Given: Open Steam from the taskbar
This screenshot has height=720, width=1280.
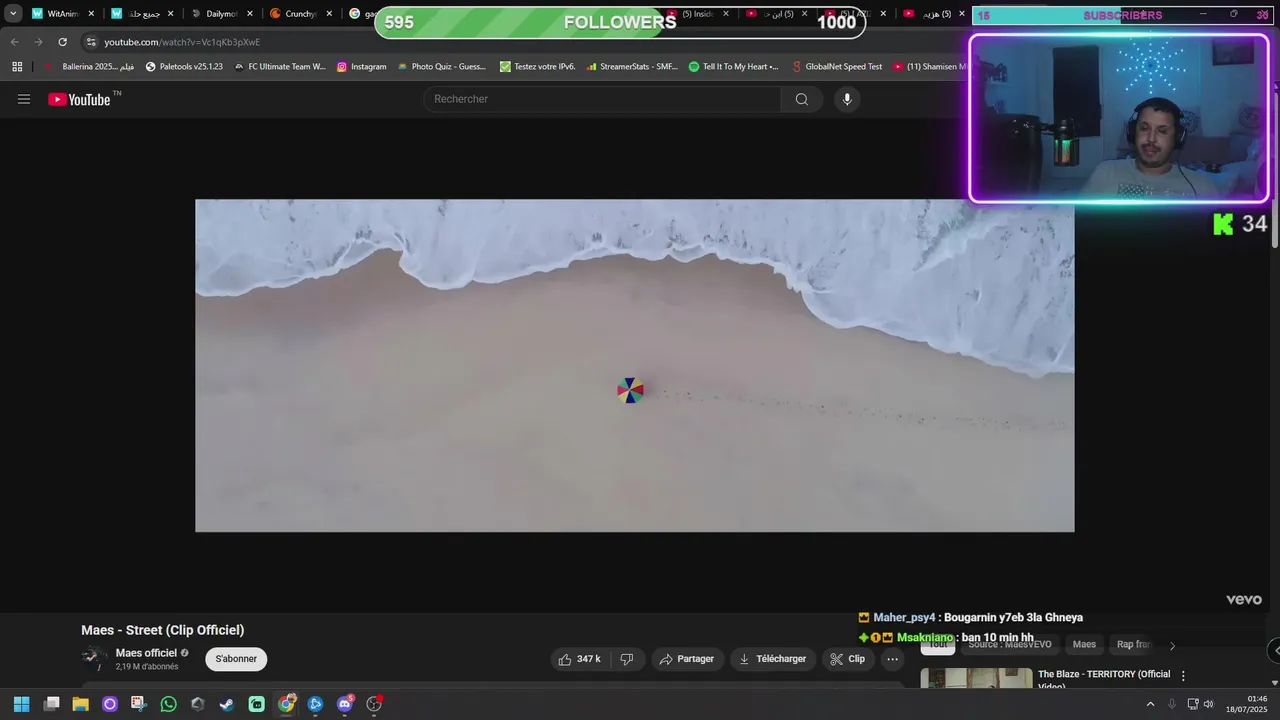Looking at the screenshot, I should [x=227, y=704].
